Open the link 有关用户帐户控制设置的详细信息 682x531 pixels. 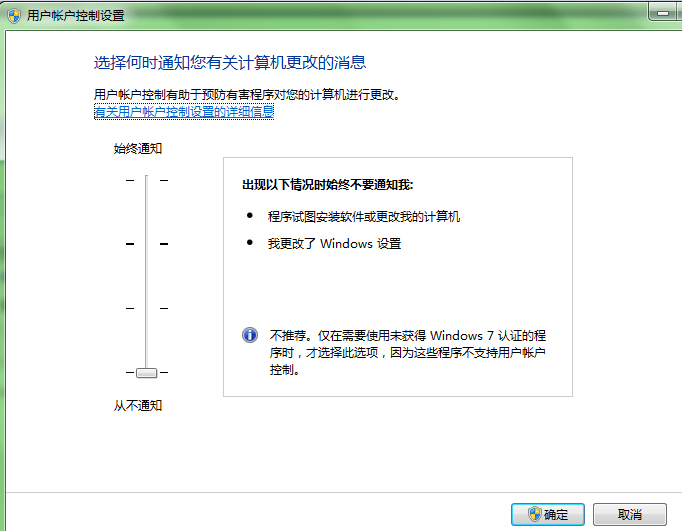[184, 112]
